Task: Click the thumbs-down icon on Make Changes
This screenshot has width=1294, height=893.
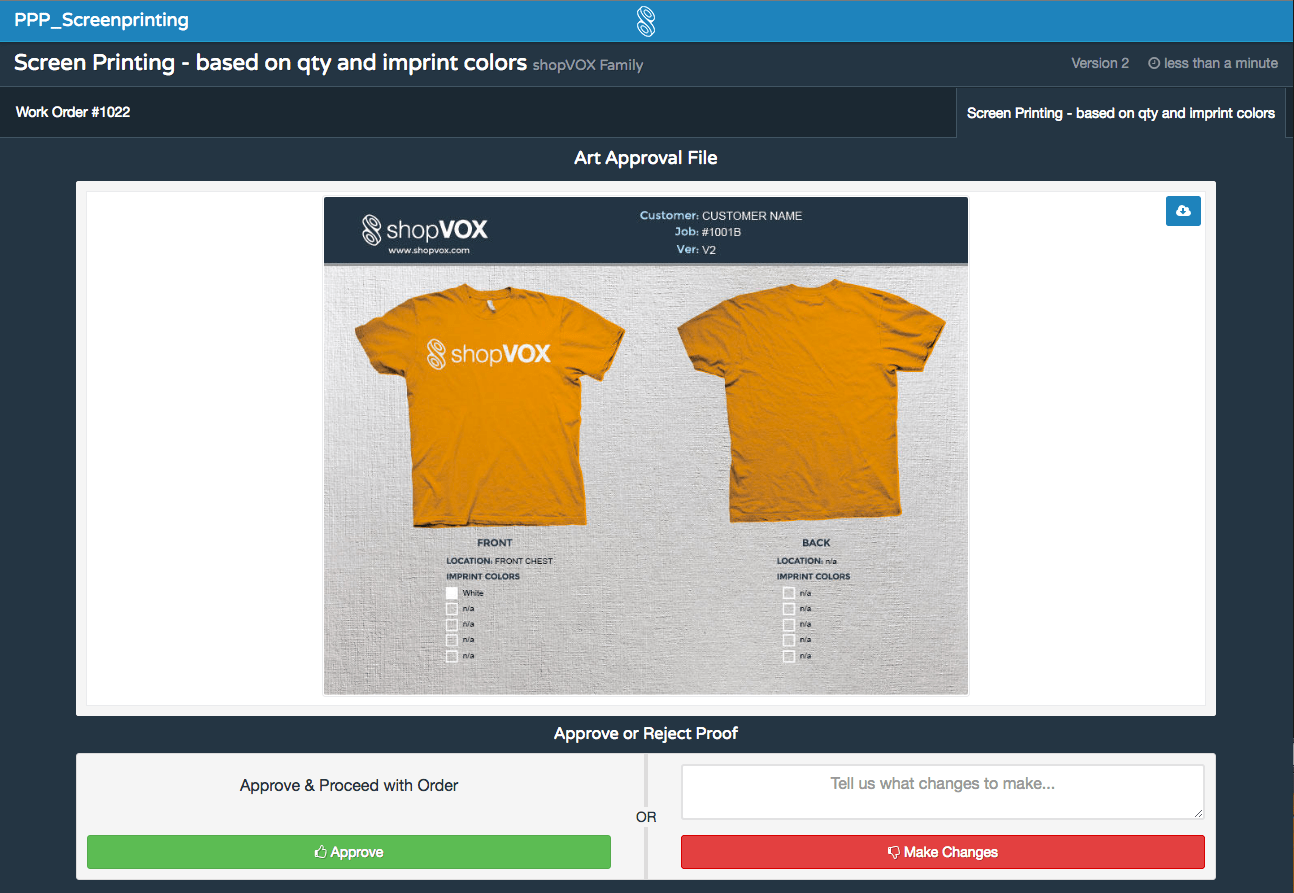Action: pyautogui.click(x=893, y=851)
